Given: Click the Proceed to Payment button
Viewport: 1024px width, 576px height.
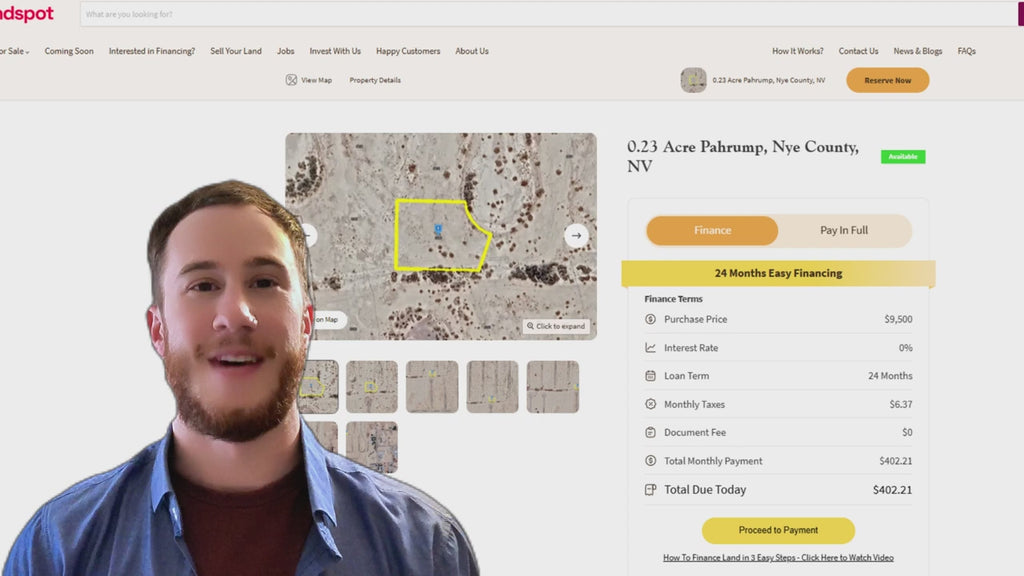Looking at the screenshot, I should tap(778, 530).
